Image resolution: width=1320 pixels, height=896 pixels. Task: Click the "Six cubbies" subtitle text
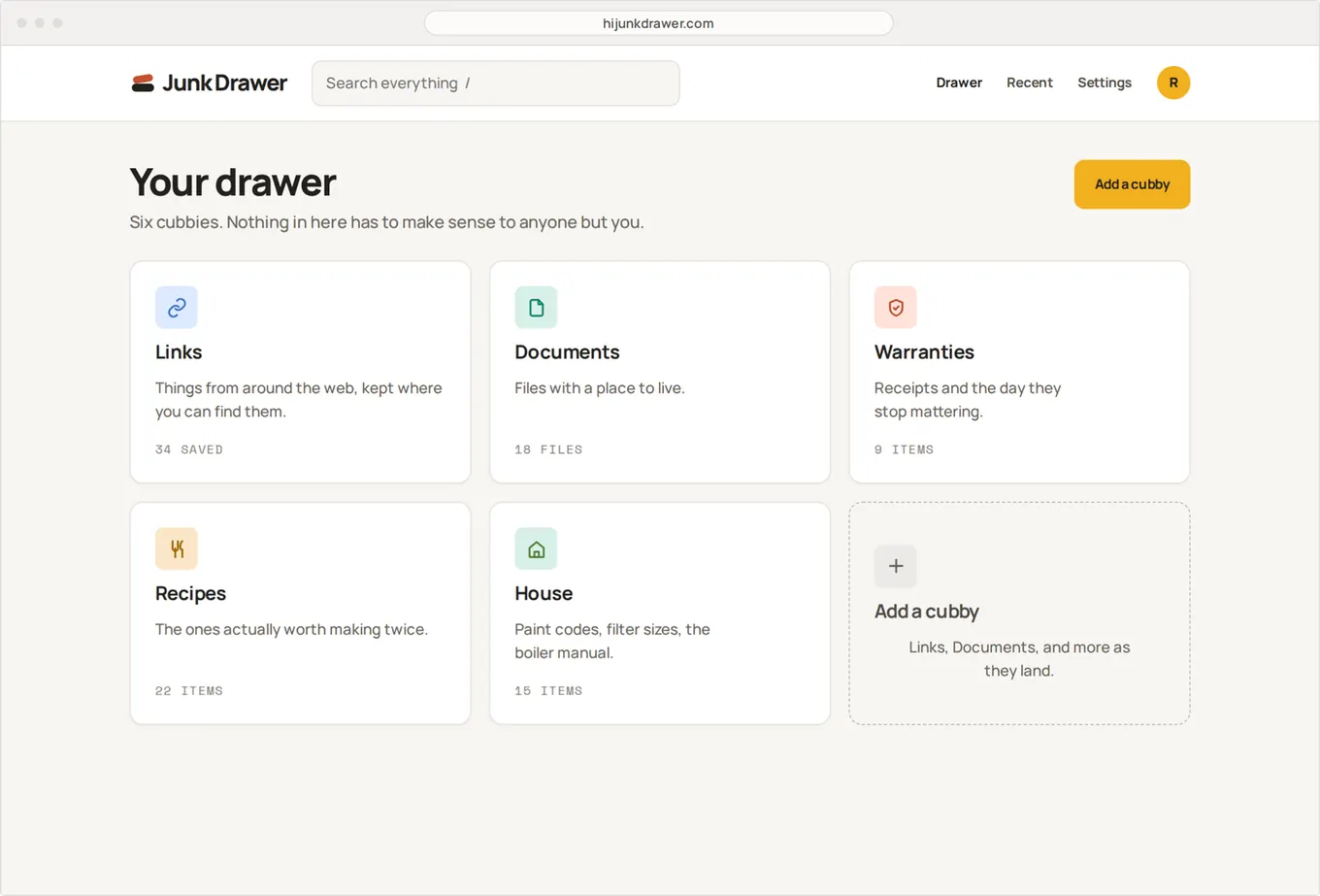tap(386, 222)
